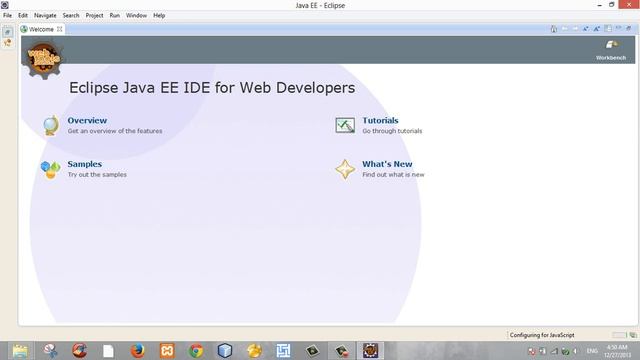The image size is (640, 360).
Task: Click 'Try out the samples' text
Action: (x=97, y=175)
